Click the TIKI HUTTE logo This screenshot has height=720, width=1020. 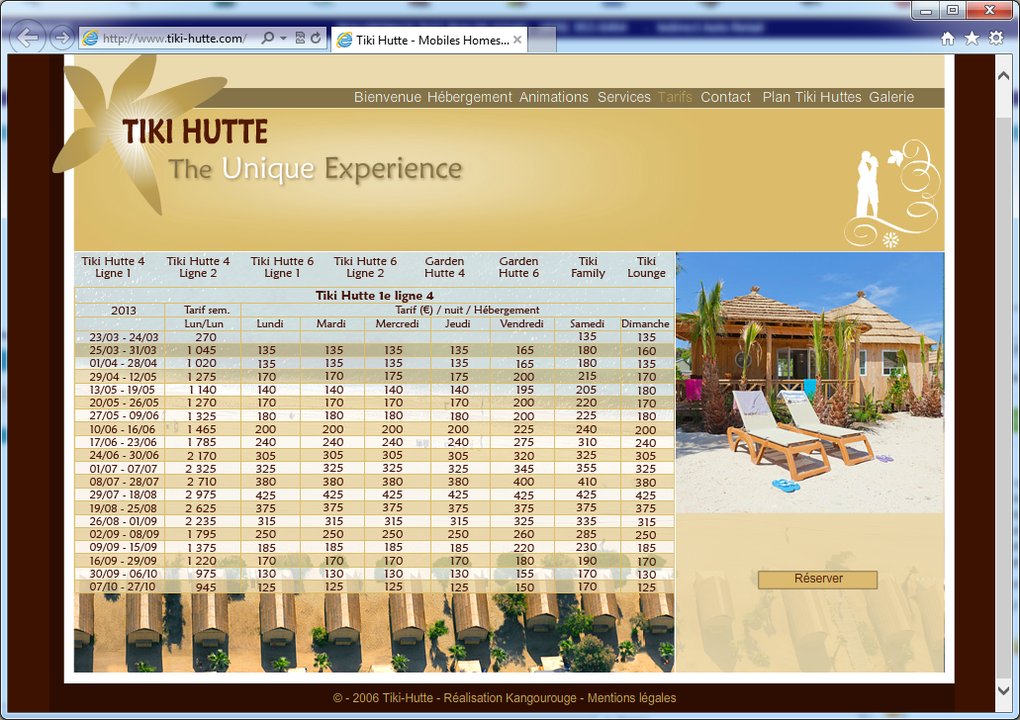[195, 131]
